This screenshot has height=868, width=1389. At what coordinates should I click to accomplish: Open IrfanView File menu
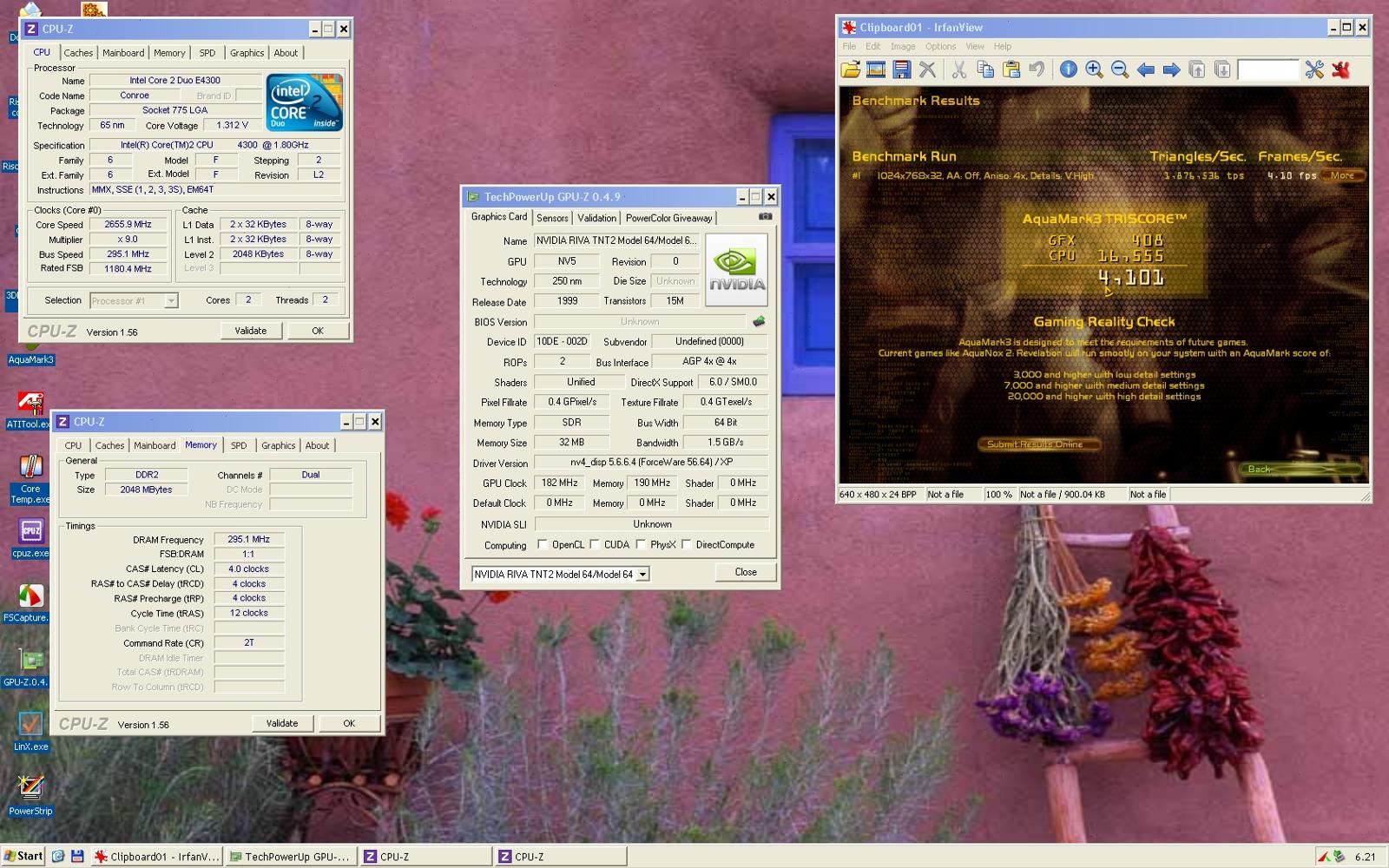point(849,47)
